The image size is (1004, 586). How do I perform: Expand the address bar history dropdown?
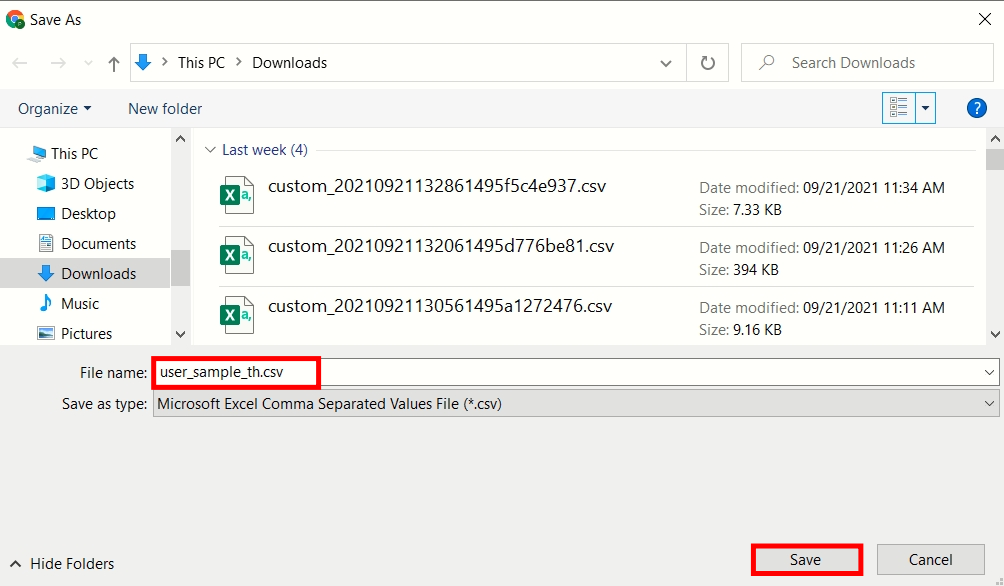(666, 63)
